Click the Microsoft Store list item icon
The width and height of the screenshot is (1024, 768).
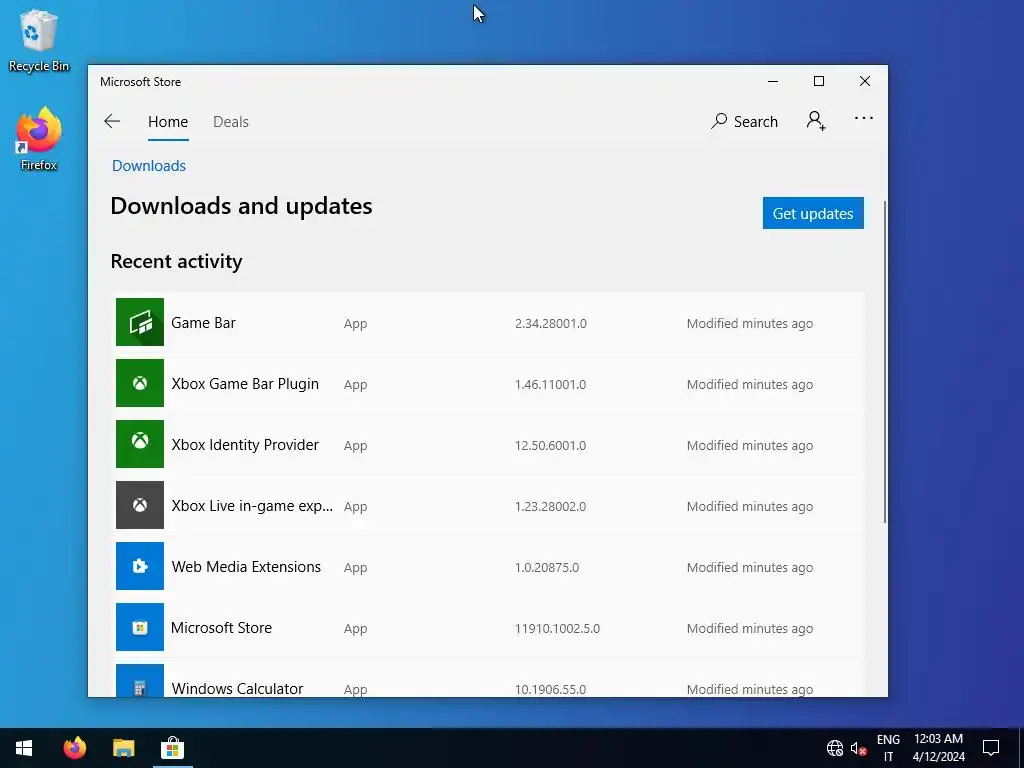point(140,627)
